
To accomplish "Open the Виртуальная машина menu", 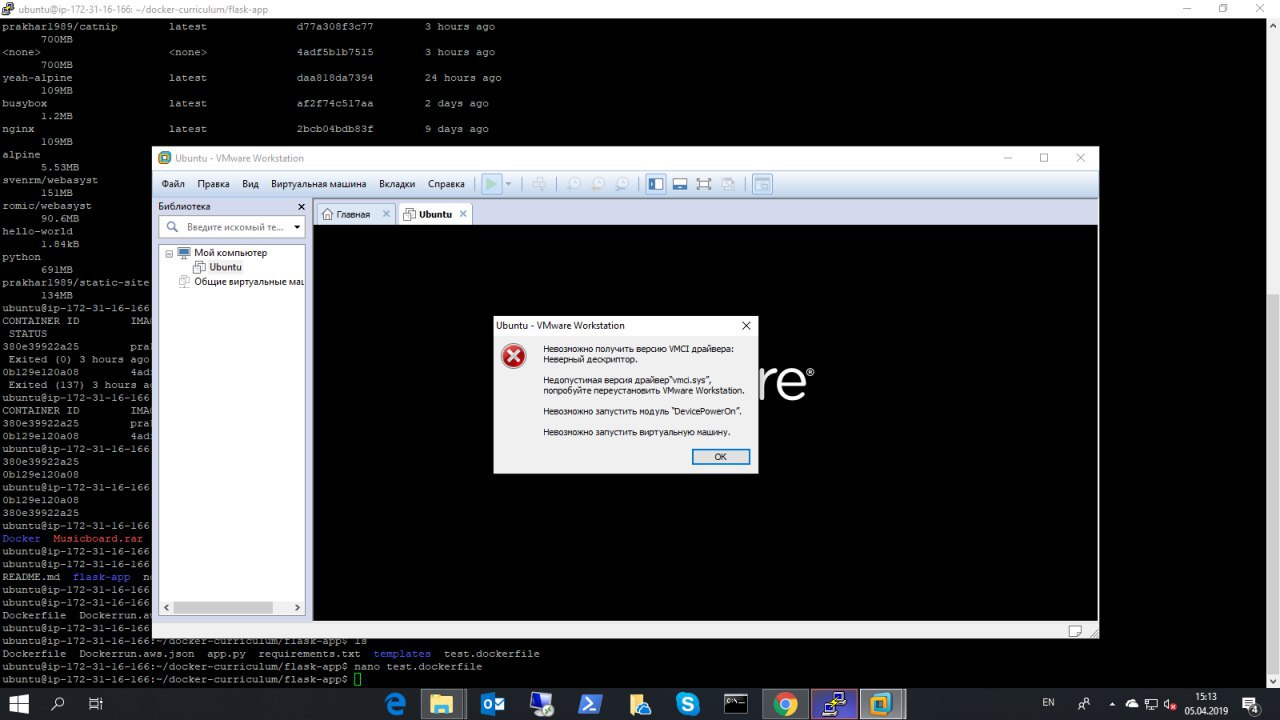I will (x=318, y=184).
